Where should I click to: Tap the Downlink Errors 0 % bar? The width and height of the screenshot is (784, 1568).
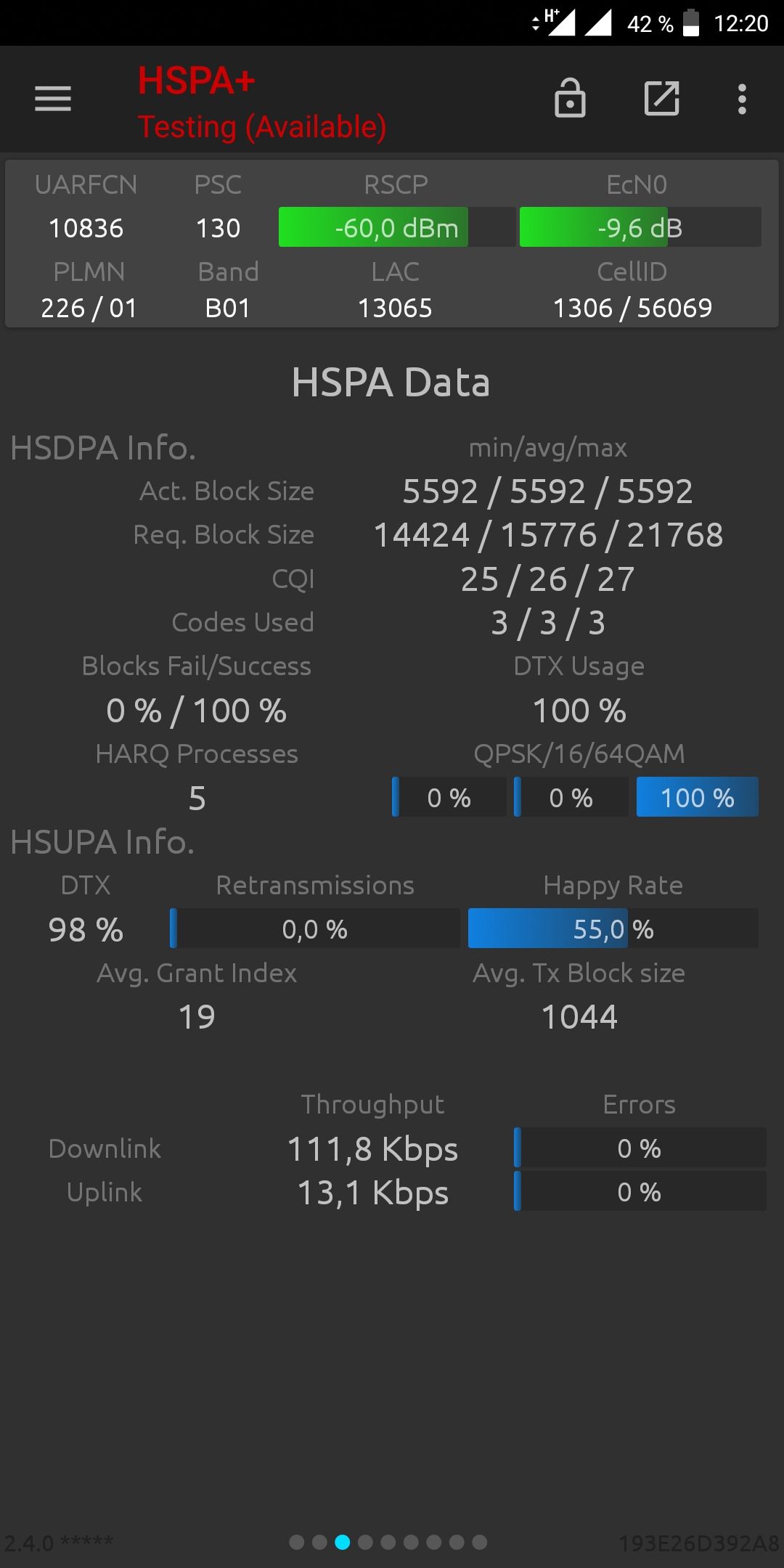(x=640, y=1148)
